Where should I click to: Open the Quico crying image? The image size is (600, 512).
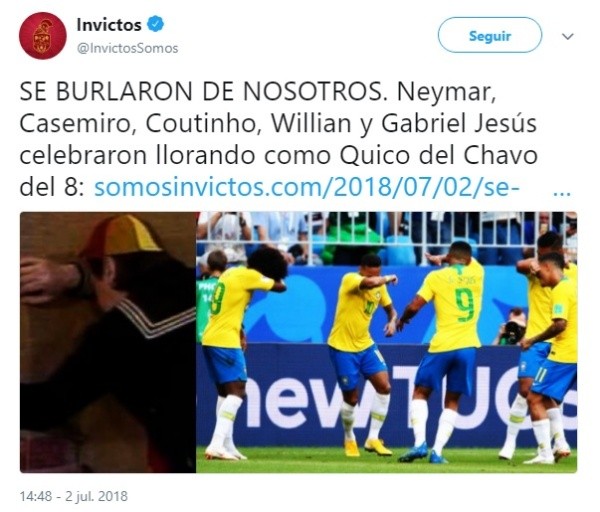(108, 342)
